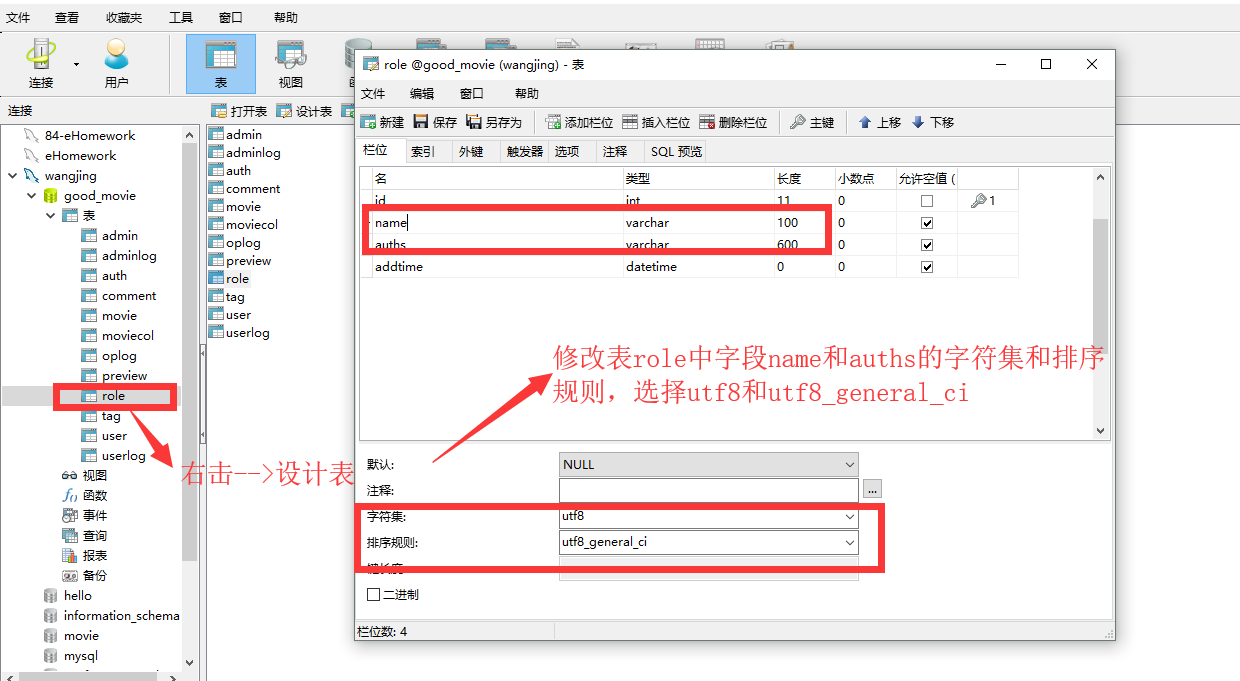
Task: Enable the 二进制 (Binary) checkbox
Action: (x=374, y=594)
